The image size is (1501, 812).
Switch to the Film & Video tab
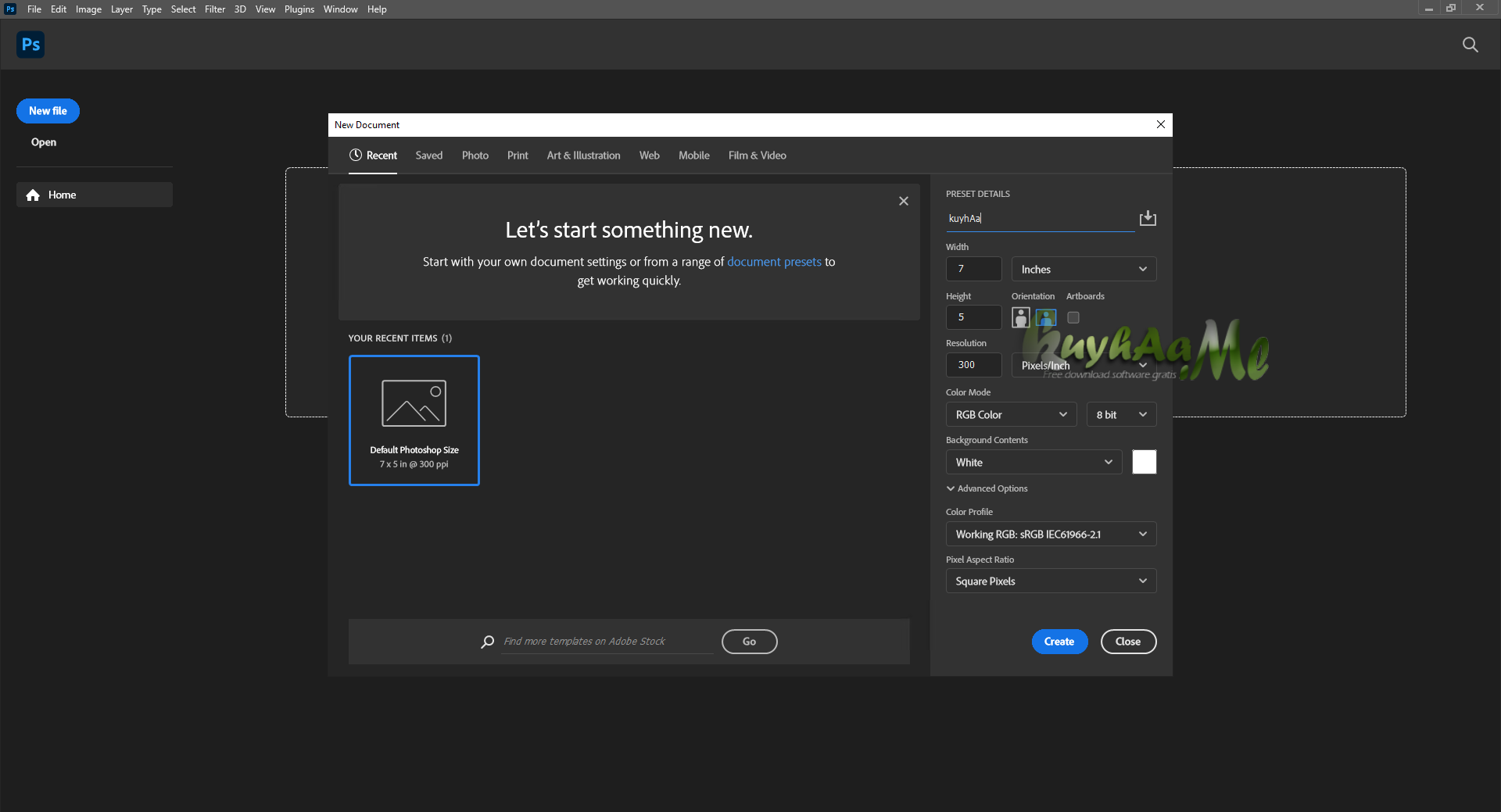(x=758, y=156)
